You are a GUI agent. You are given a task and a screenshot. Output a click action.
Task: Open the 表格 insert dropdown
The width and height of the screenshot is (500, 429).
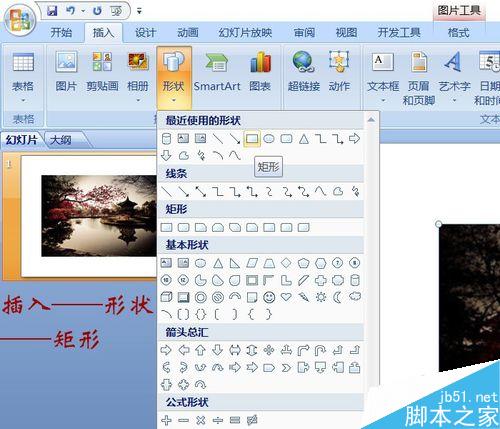pyautogui.click(x=23, y=77)
